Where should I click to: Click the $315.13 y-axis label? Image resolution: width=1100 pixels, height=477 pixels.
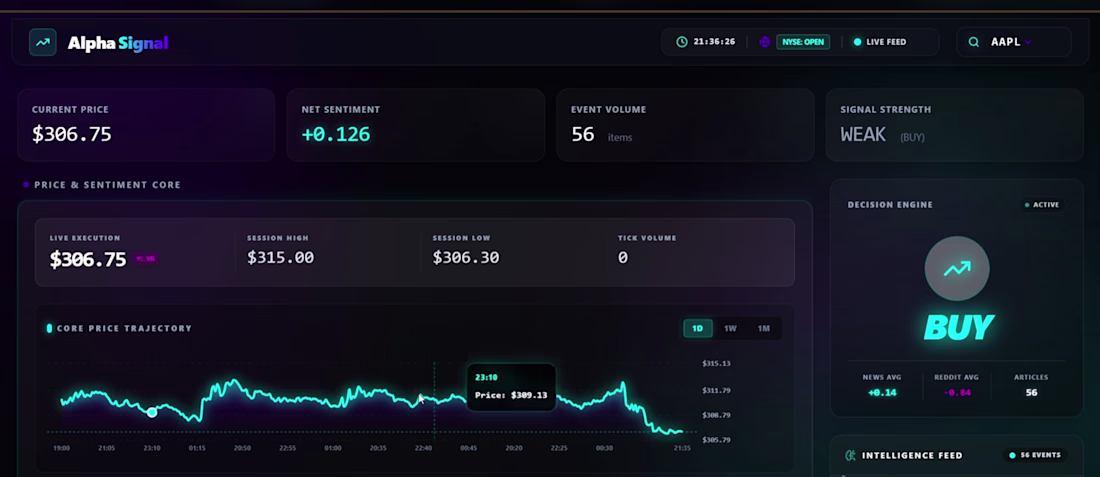[x=716, y=363]
